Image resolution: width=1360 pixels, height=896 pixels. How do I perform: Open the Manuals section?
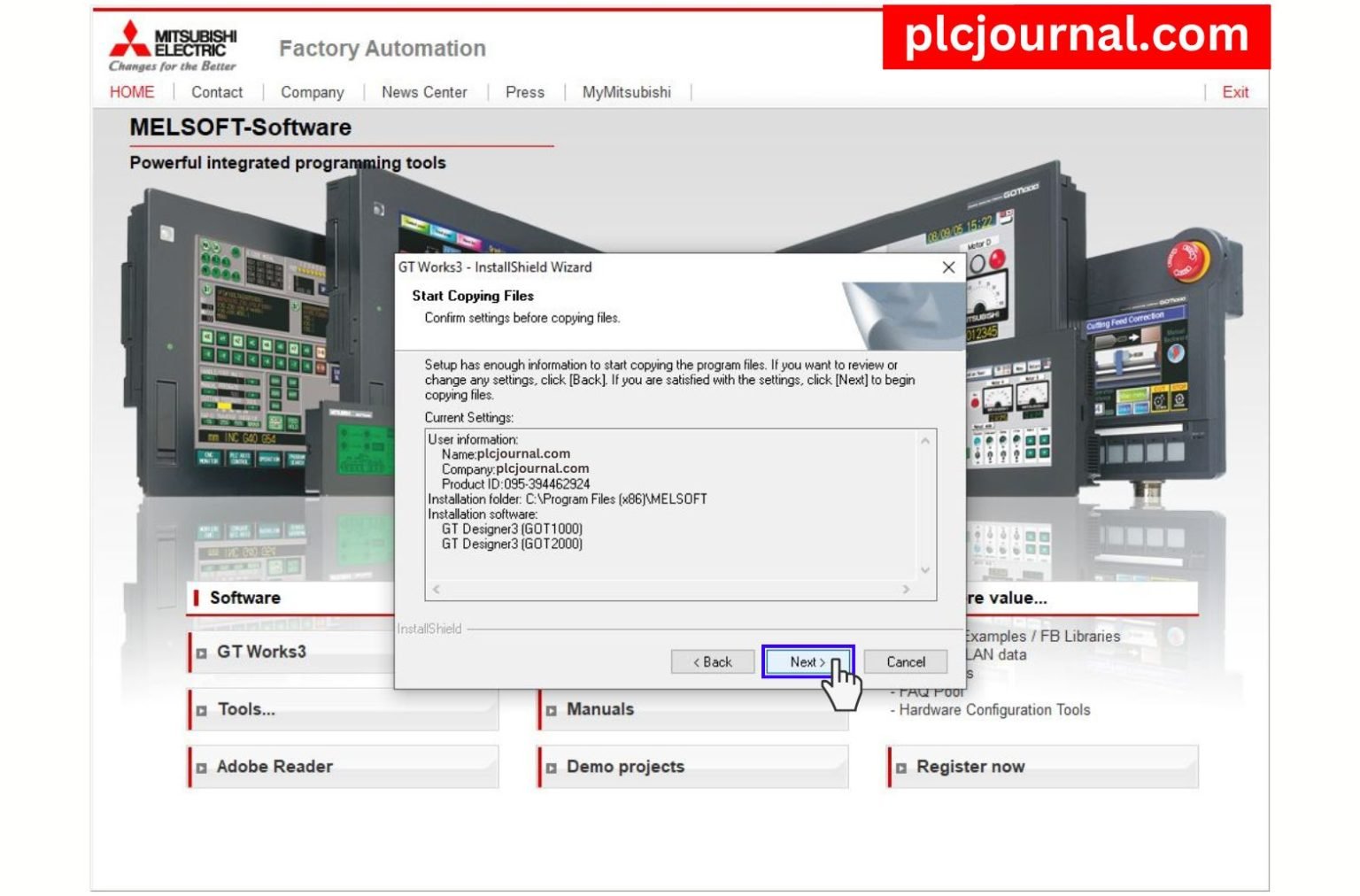click(x=602, y=708)
